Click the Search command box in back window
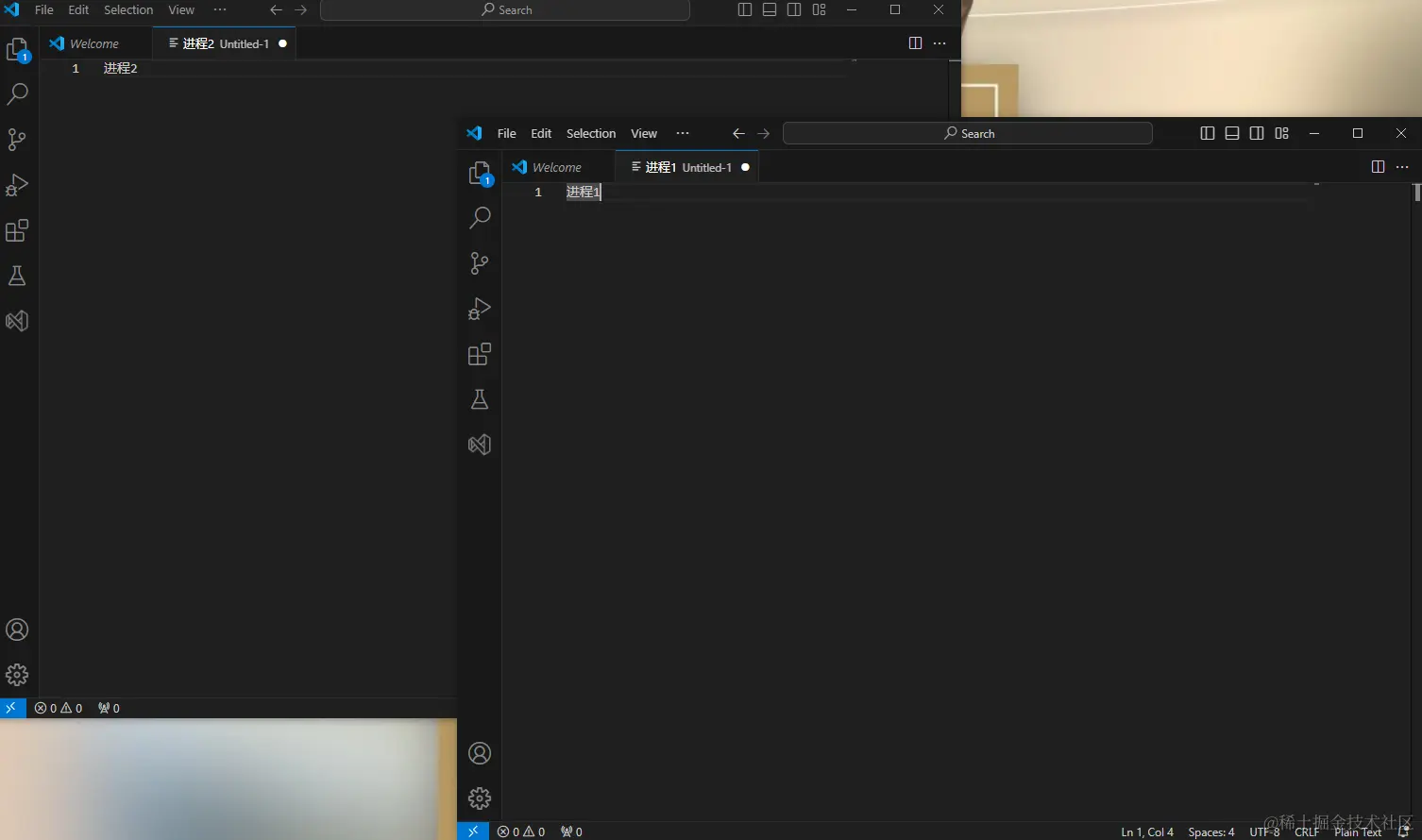1422x840 pixels. (x=505, y=9)
